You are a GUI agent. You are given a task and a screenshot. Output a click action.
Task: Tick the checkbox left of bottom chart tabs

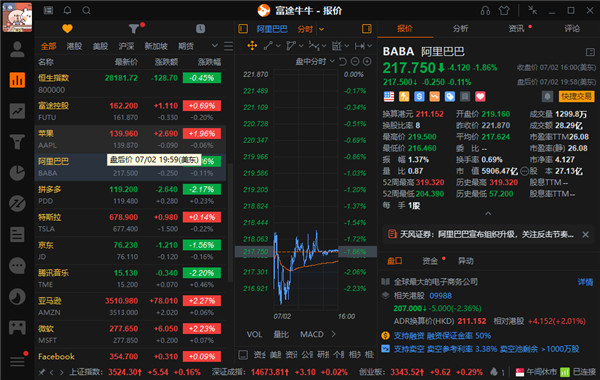[243, 355]
